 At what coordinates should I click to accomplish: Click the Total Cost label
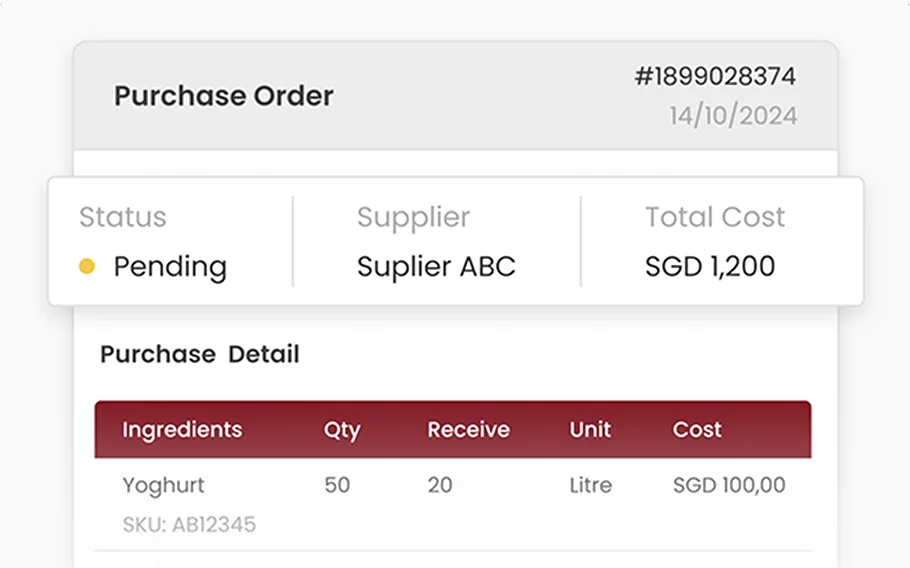[x=715, y=217]
